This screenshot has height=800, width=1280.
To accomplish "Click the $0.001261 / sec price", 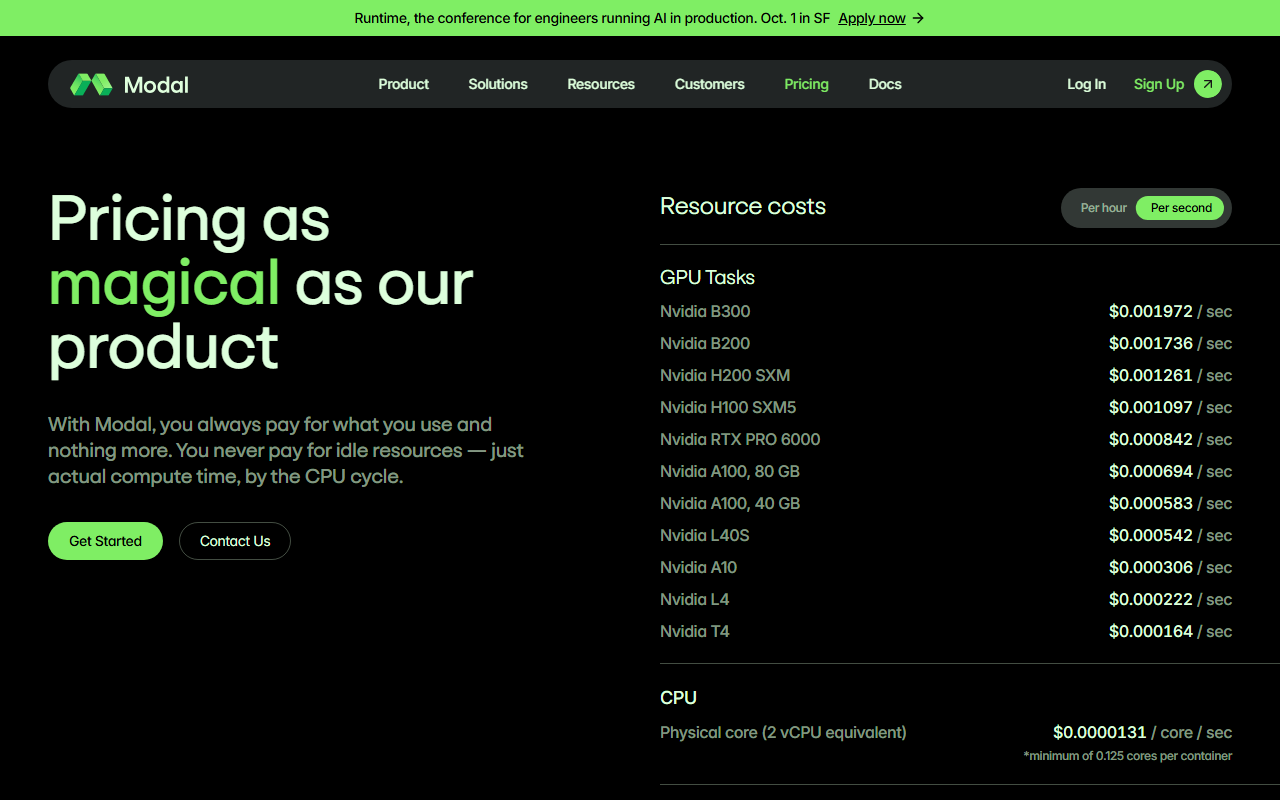I will click(1170, 375).
